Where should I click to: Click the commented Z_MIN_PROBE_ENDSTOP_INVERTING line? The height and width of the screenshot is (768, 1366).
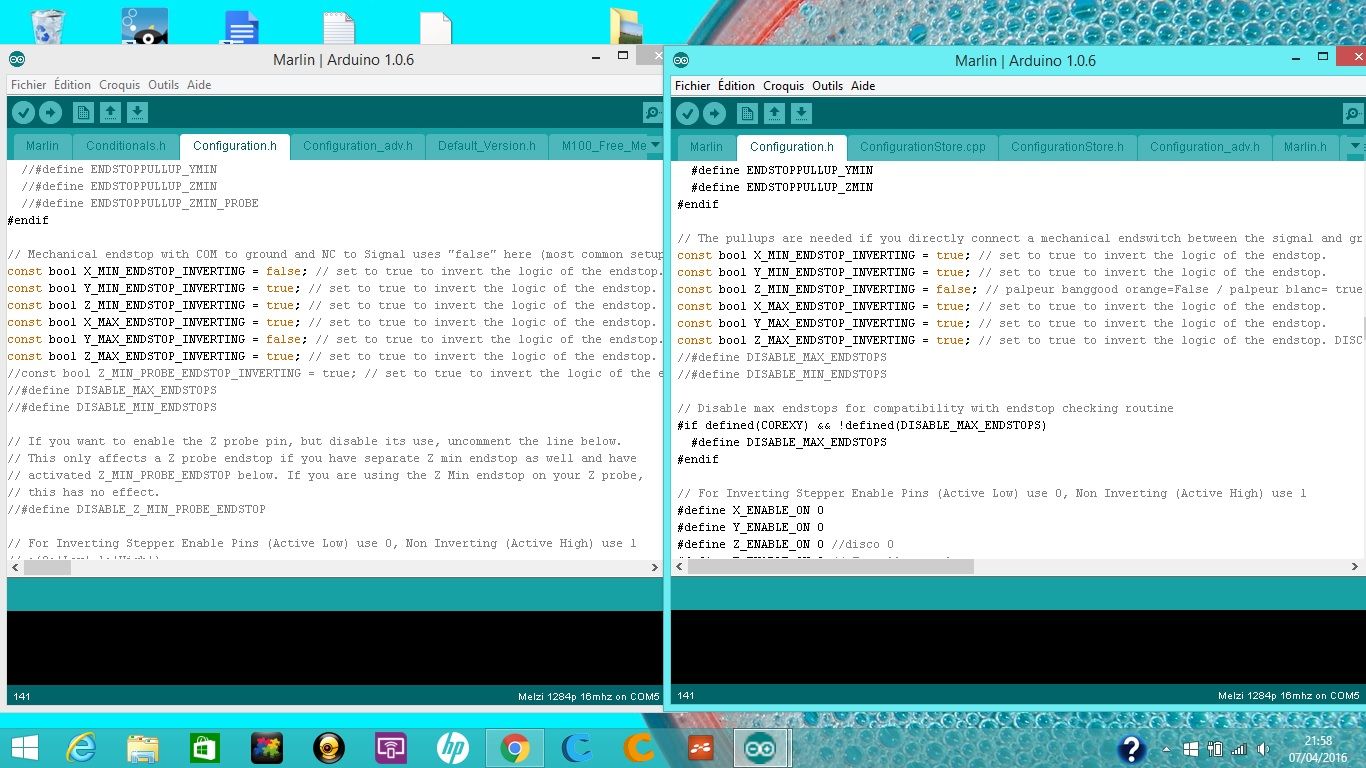[335, 373]
